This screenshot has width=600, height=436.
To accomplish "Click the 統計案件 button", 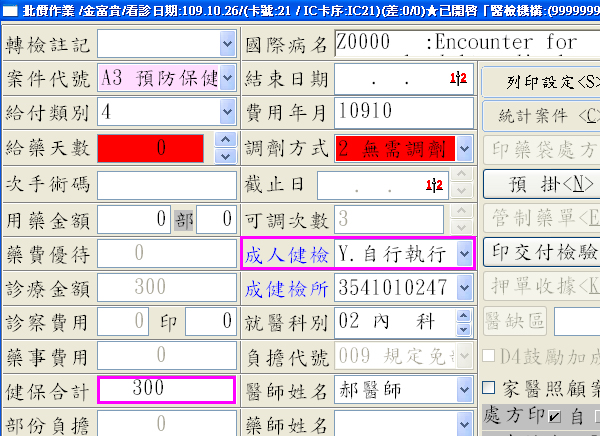I will 540,114.
